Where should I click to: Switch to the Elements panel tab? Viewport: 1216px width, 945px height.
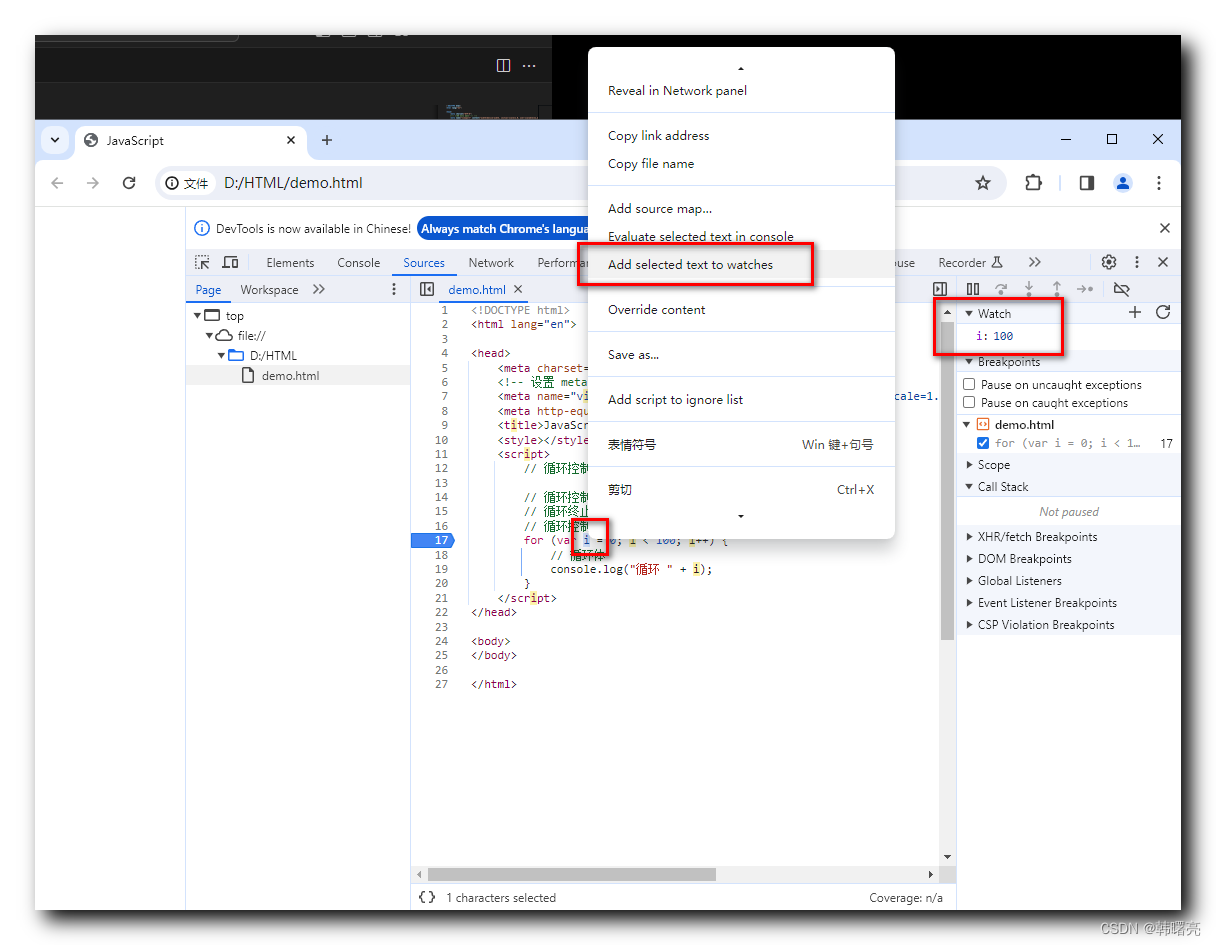point(290,263)
